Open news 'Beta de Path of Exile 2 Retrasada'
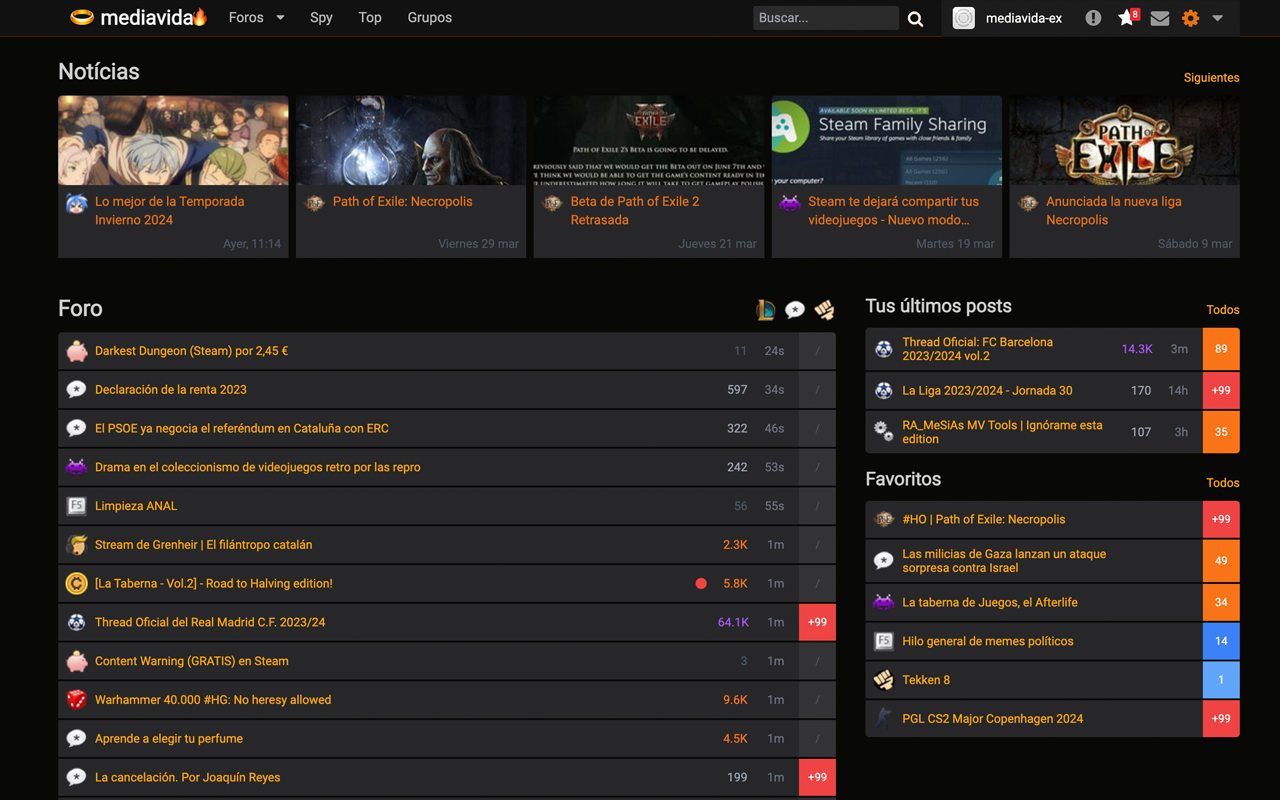 click(635, 210)
